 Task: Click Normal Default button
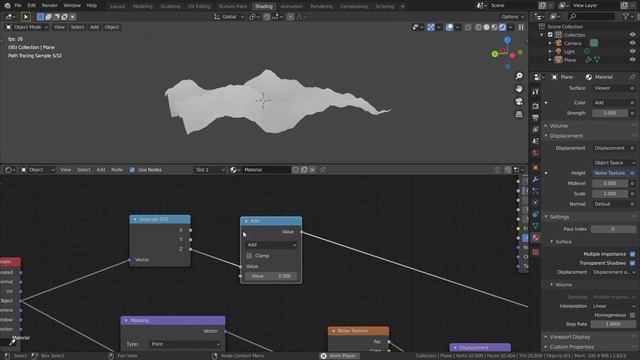pos(611,204)
